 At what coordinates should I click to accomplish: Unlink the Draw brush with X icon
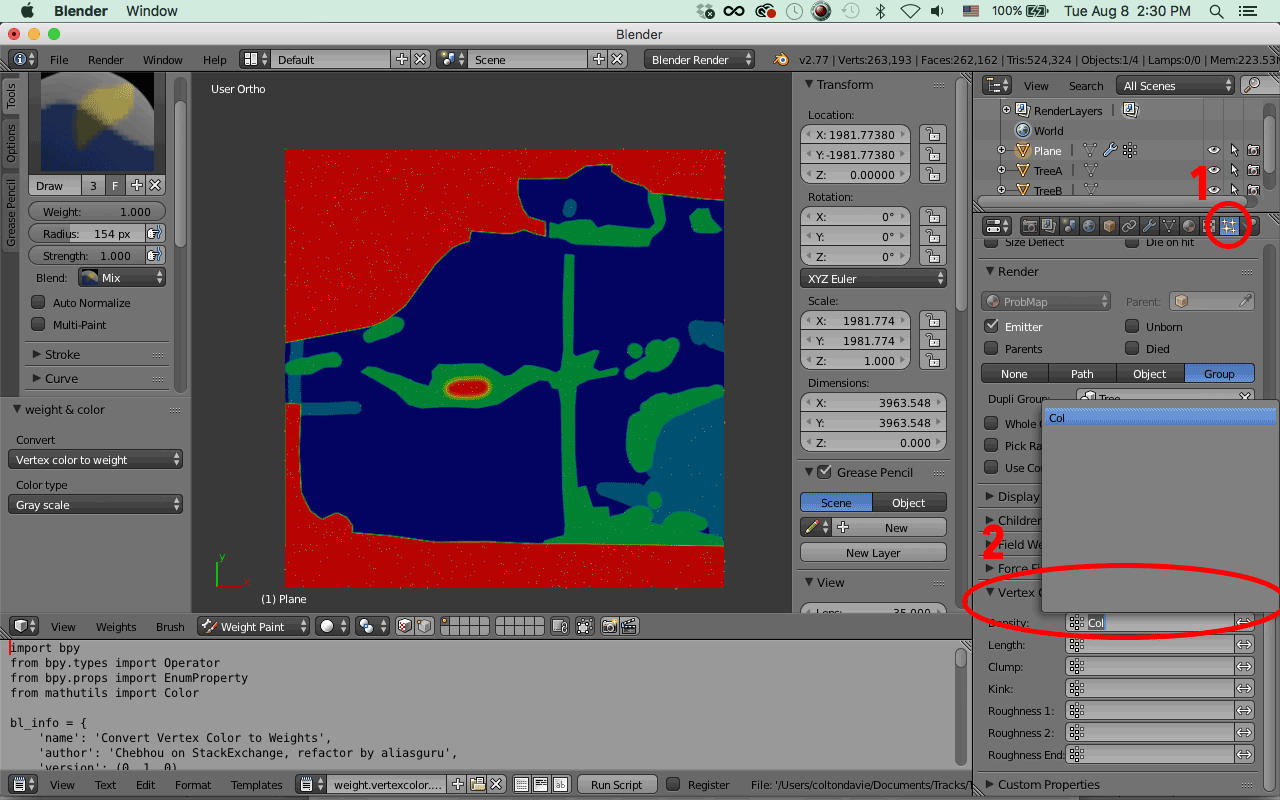[x=155, y=186]
